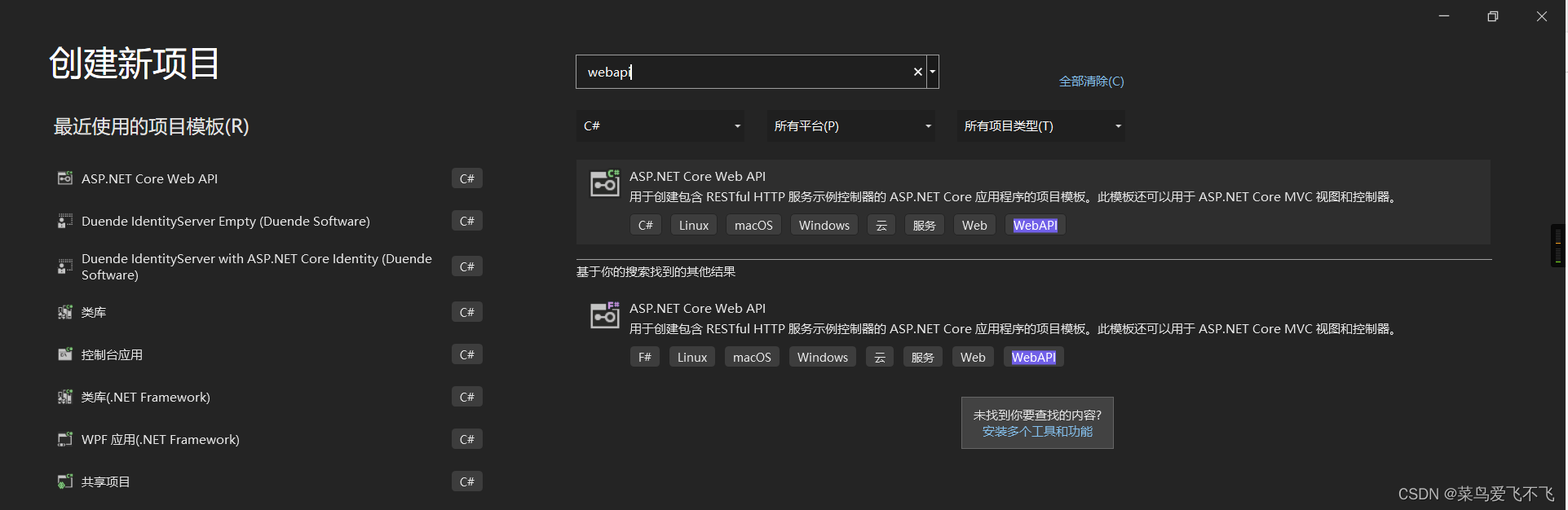The width and height of the screenshot is (1568, 510).
Task: Click the Duende IdentityServer with ASP.NET Core Identity icon
Action: [65, 266]
